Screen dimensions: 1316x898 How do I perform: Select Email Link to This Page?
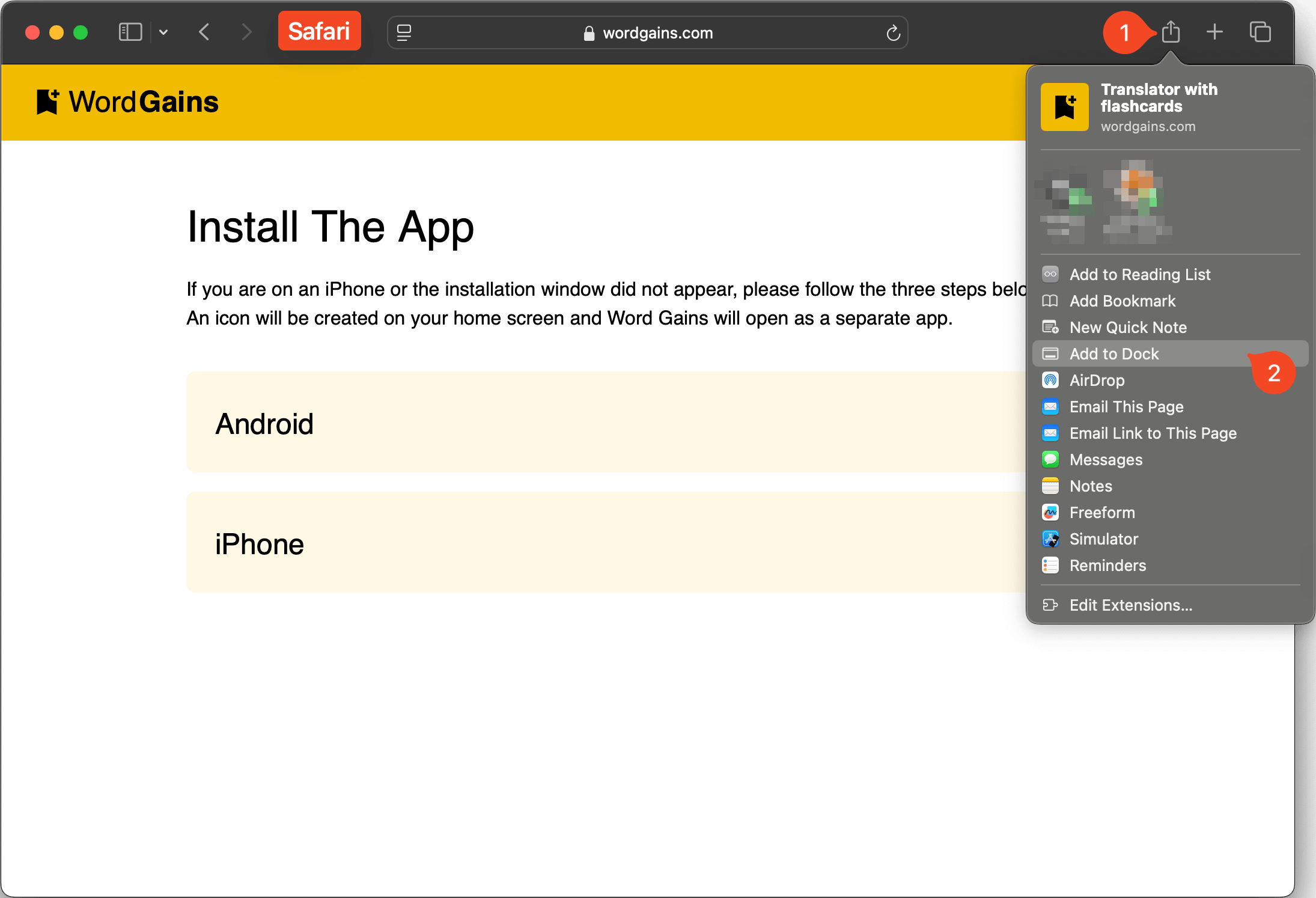[x=1169, y=433]
